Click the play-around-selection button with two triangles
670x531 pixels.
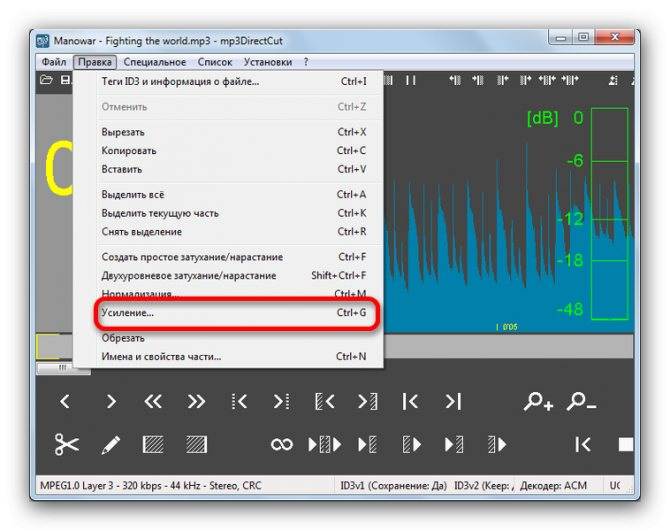(325, 444)
